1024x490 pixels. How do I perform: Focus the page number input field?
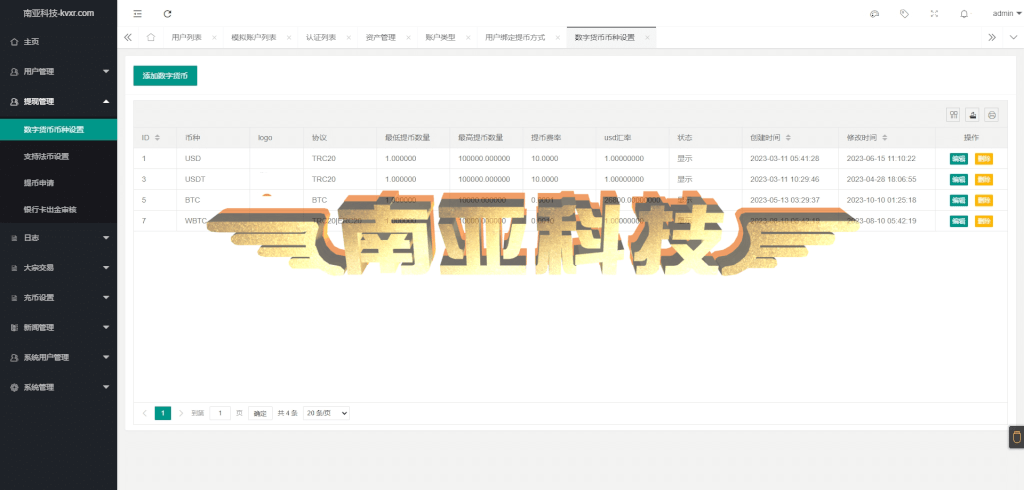[220, 413]
